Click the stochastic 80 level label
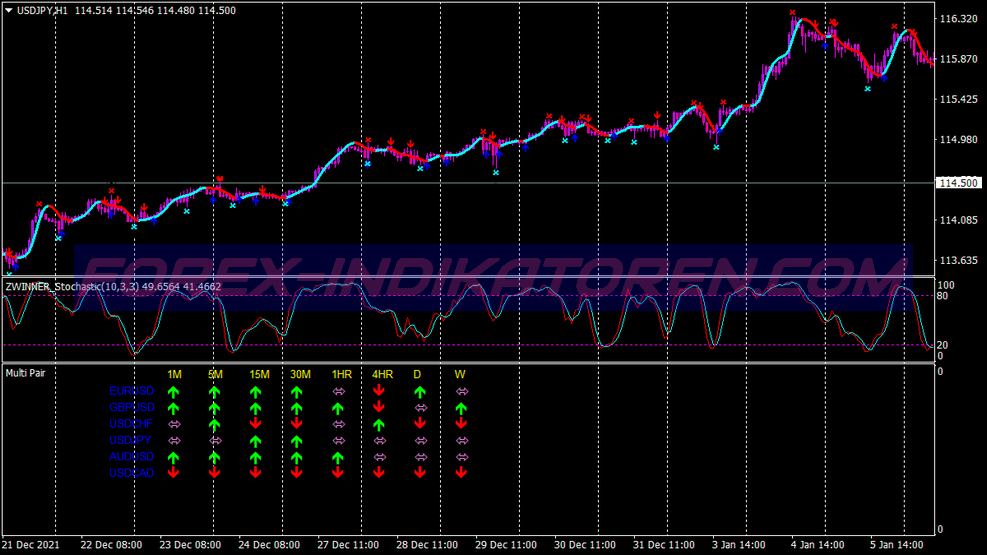Screen dimensions: 987x555 click(942, 296)
